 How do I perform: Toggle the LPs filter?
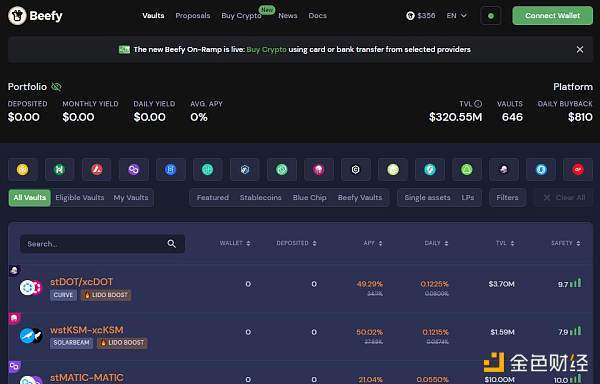click(468, 198)
